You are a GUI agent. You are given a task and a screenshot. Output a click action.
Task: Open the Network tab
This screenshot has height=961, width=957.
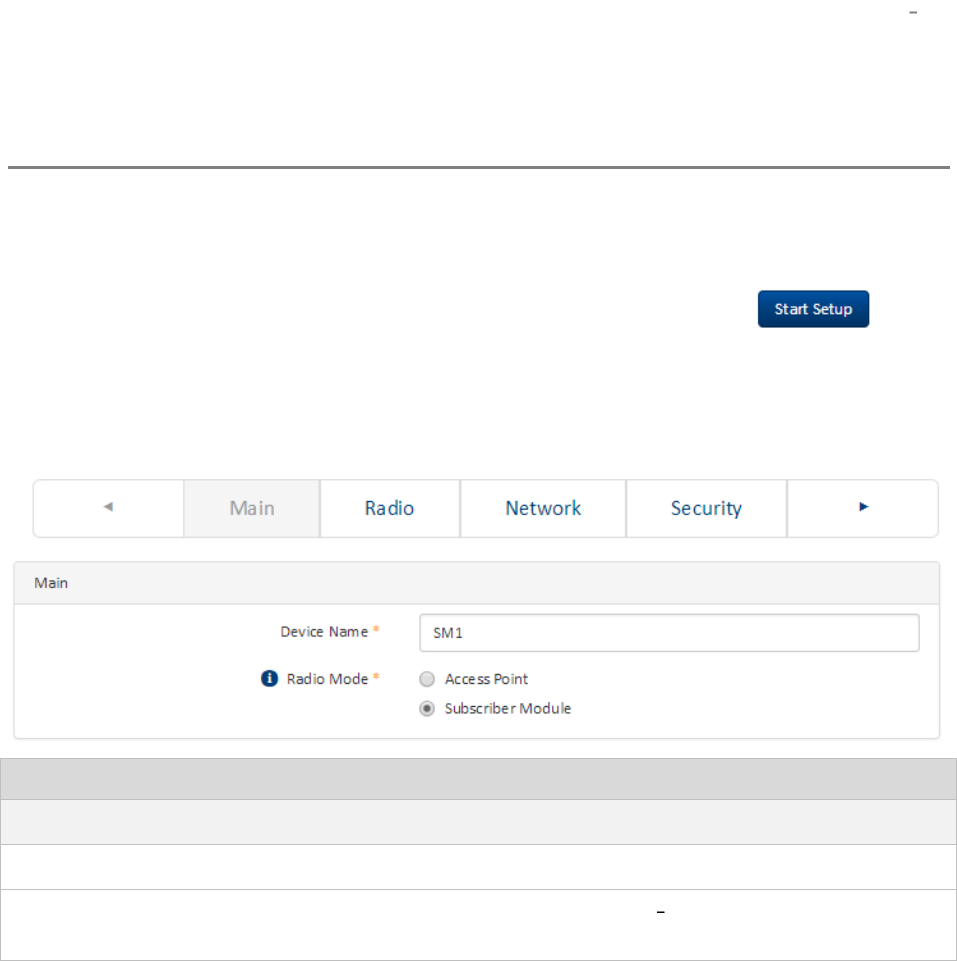[543, 508]
